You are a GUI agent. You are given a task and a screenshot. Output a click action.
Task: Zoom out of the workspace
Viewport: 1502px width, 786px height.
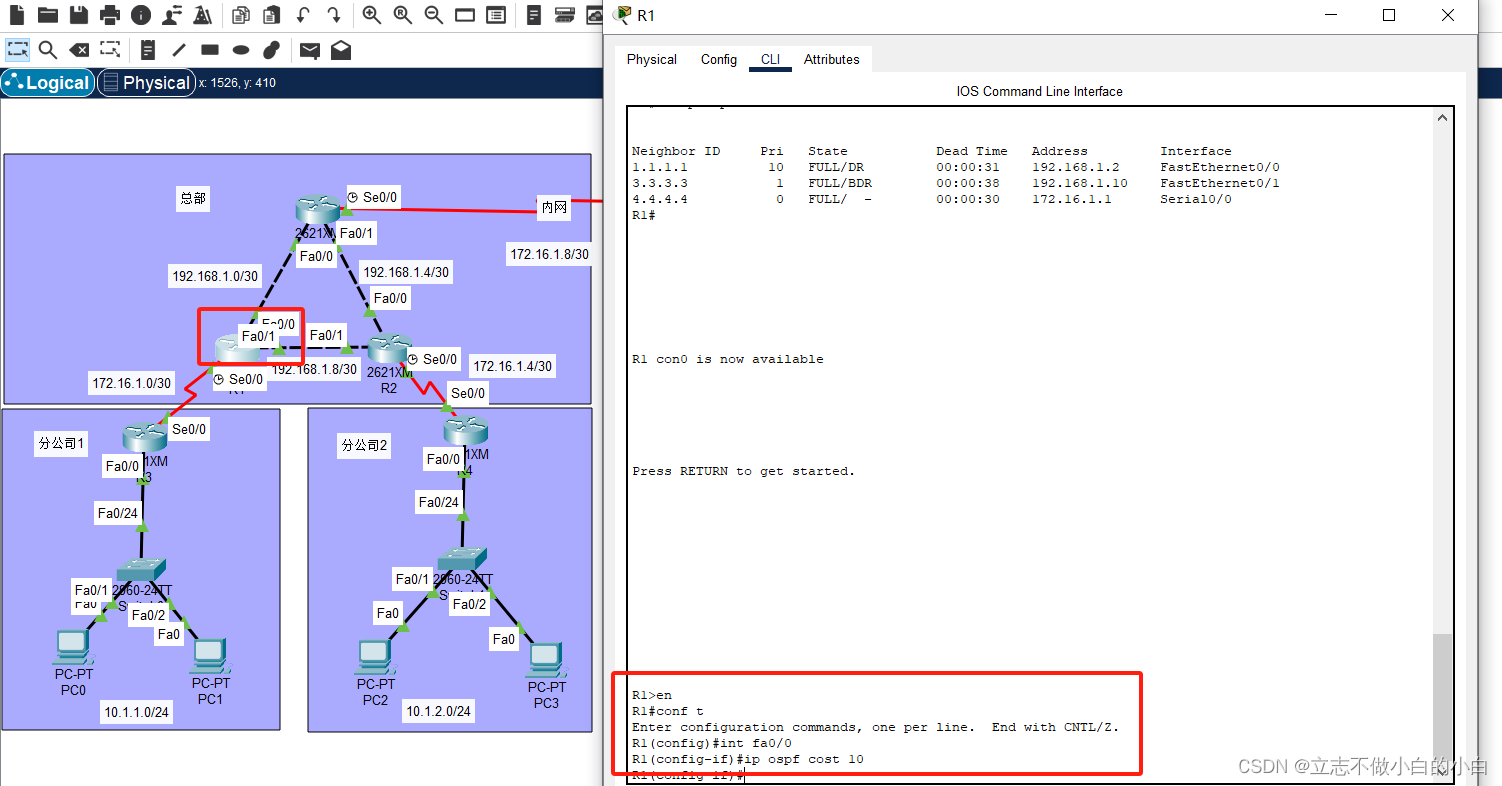coord(433,15)
